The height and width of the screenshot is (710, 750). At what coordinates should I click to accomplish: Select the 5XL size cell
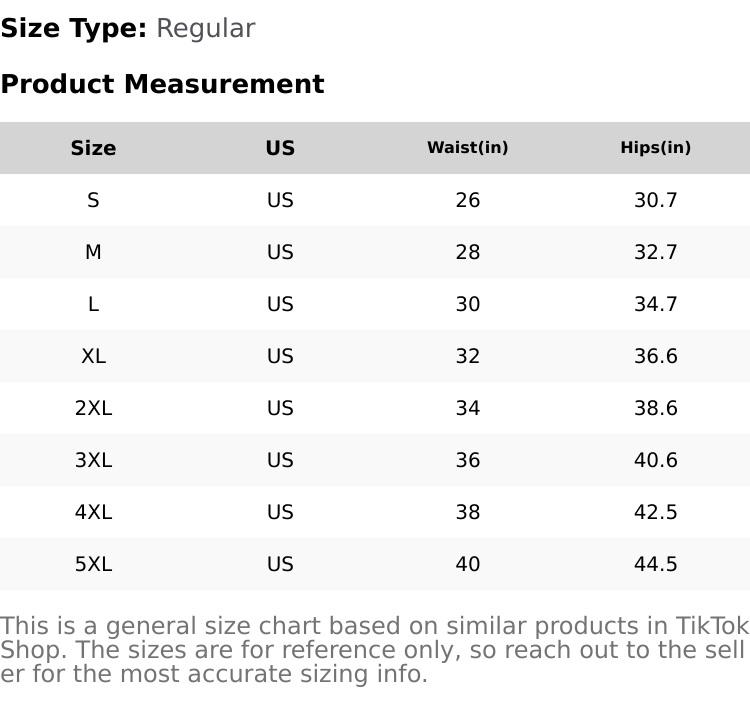[93, 564]
